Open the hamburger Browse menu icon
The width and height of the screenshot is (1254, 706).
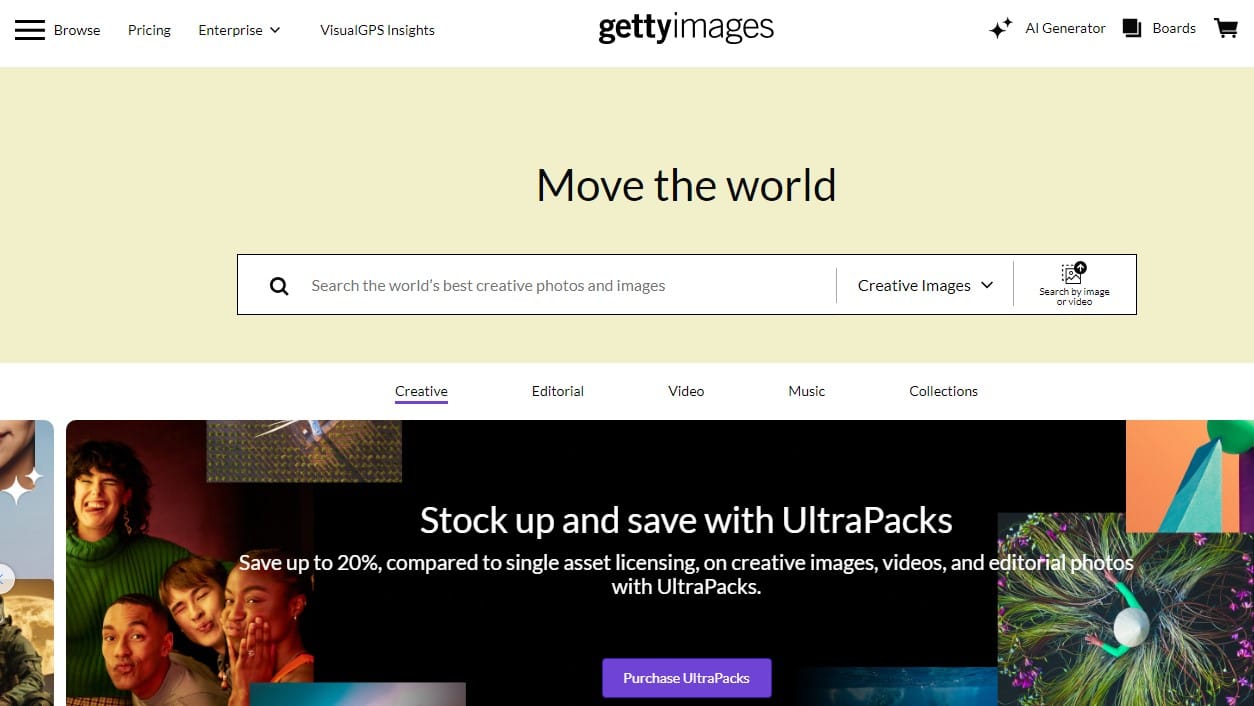click(30, 30)
